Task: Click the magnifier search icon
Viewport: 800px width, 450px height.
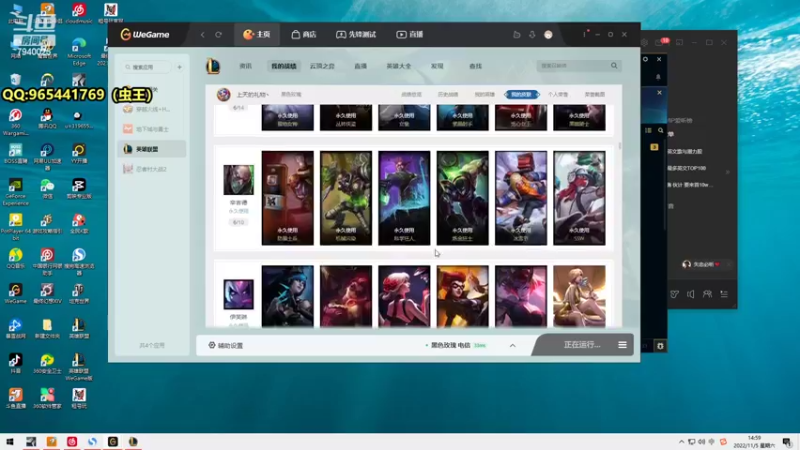Action: pyautogui.click(x=614, y=66)
